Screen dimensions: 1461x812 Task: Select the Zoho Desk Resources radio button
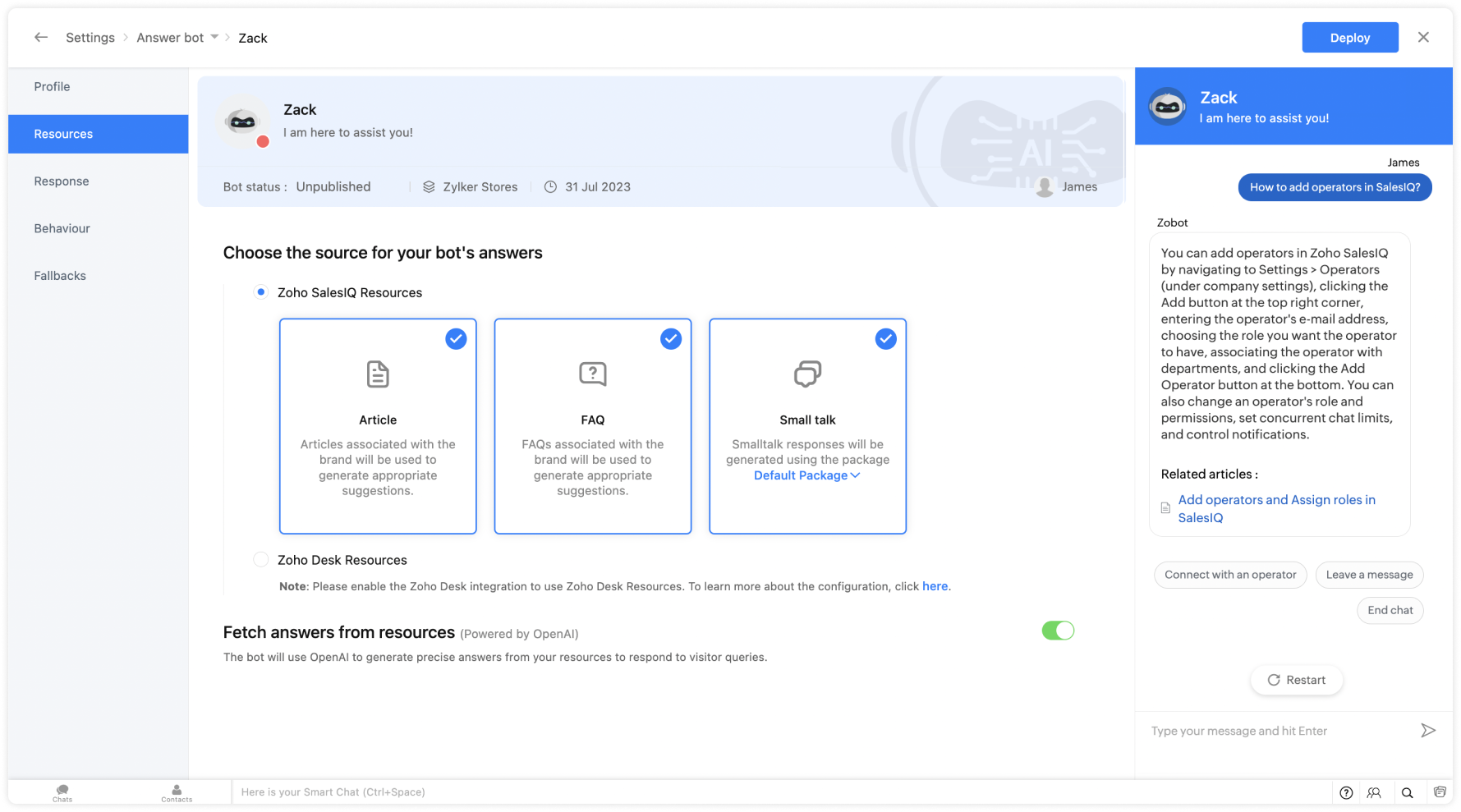pyautogui.click(x=261, y=559)
